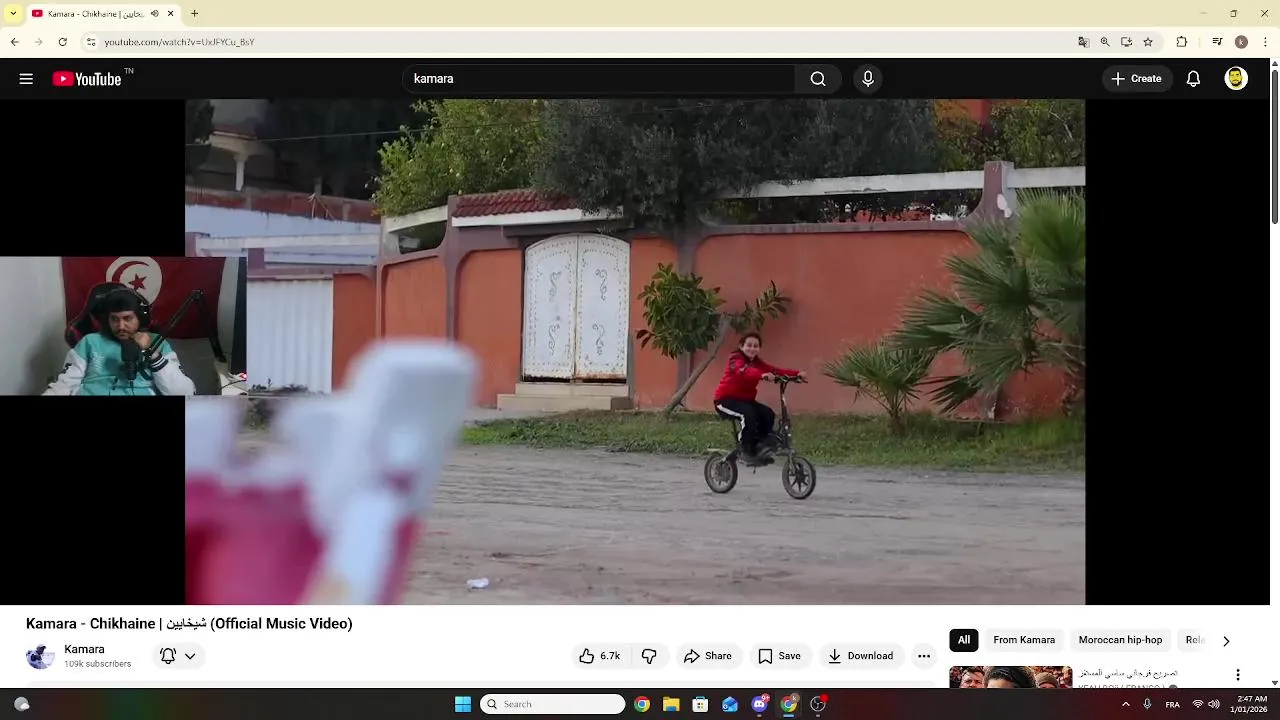Open the Create button menu
Screen dimensions: 1280x720
pos(1137,79)
